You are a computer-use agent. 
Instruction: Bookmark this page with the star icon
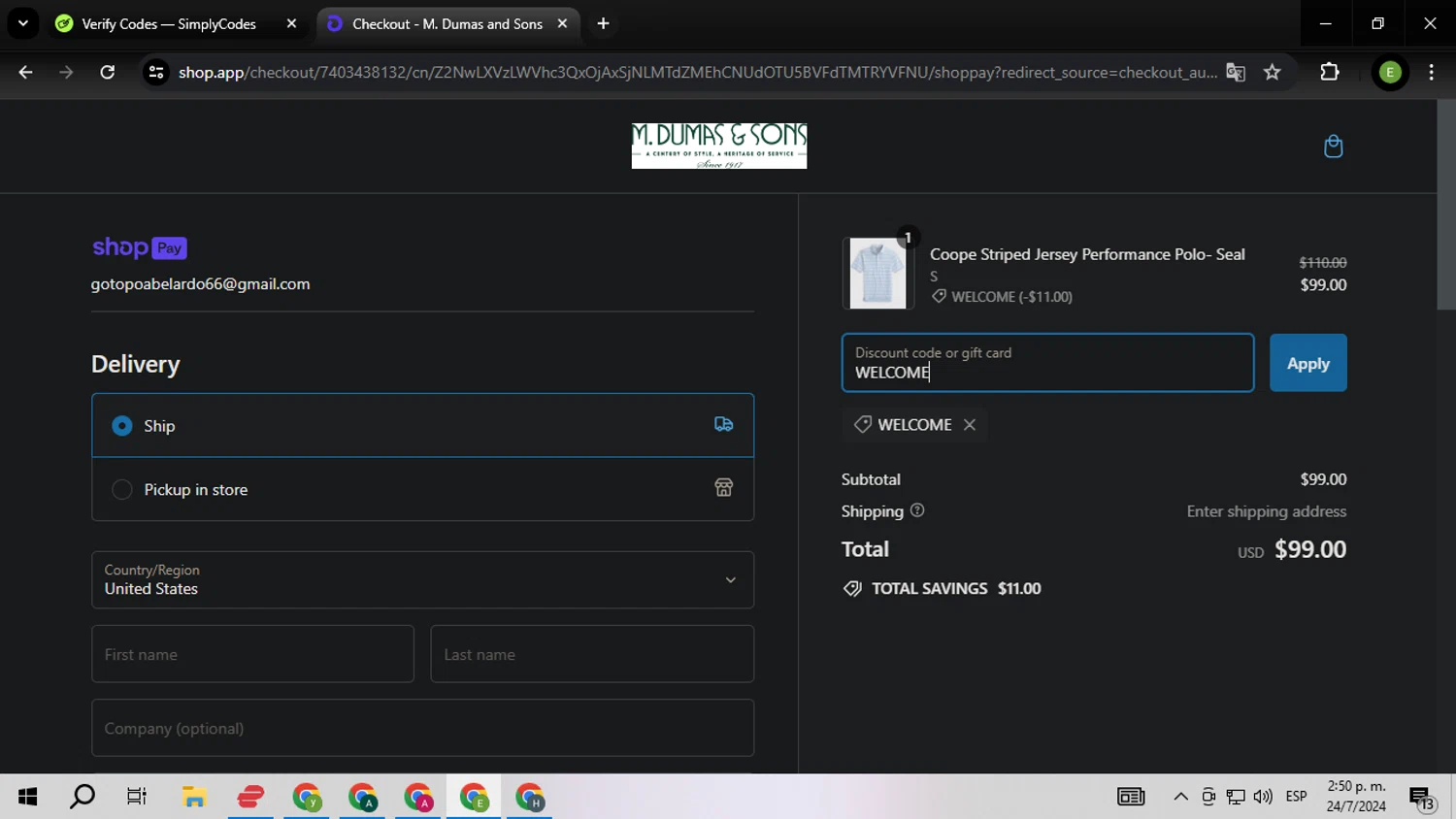click(1272, 72)
